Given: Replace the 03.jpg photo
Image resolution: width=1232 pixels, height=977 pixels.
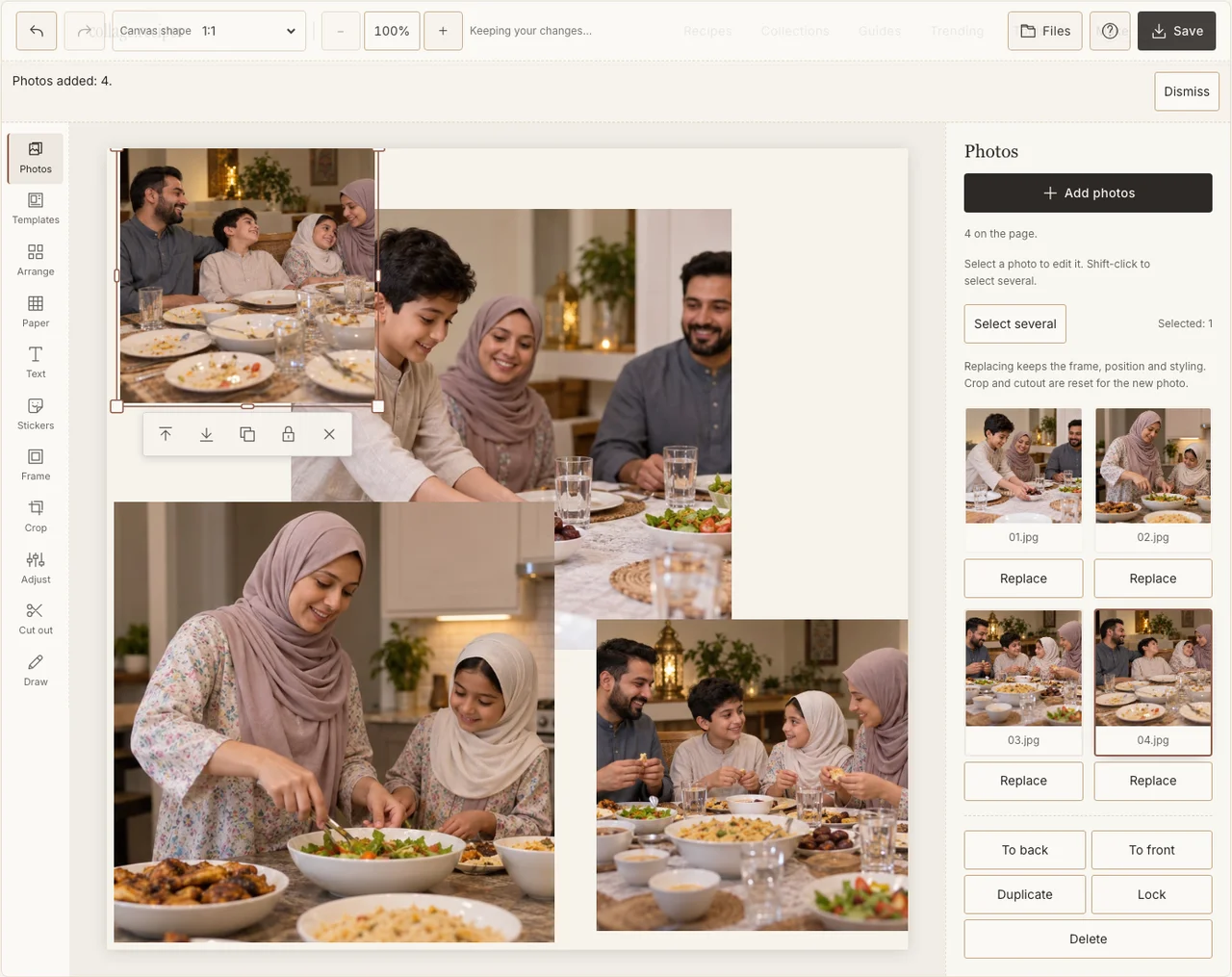Looking at the screenshot, I should (x=1023, y=781).
